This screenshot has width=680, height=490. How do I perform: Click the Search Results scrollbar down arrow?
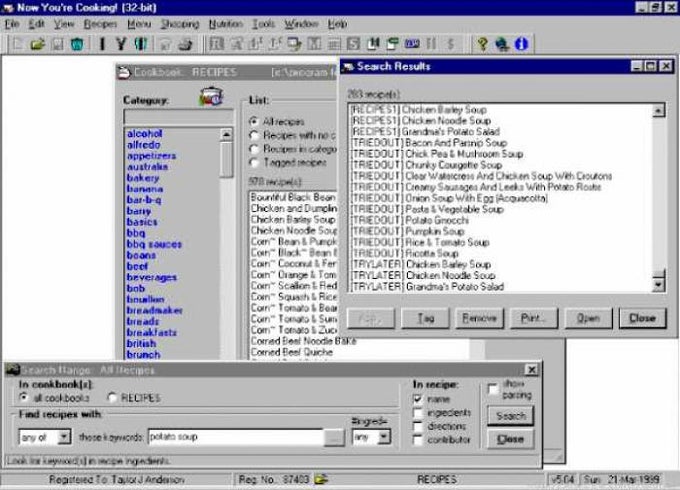(658, 285)
